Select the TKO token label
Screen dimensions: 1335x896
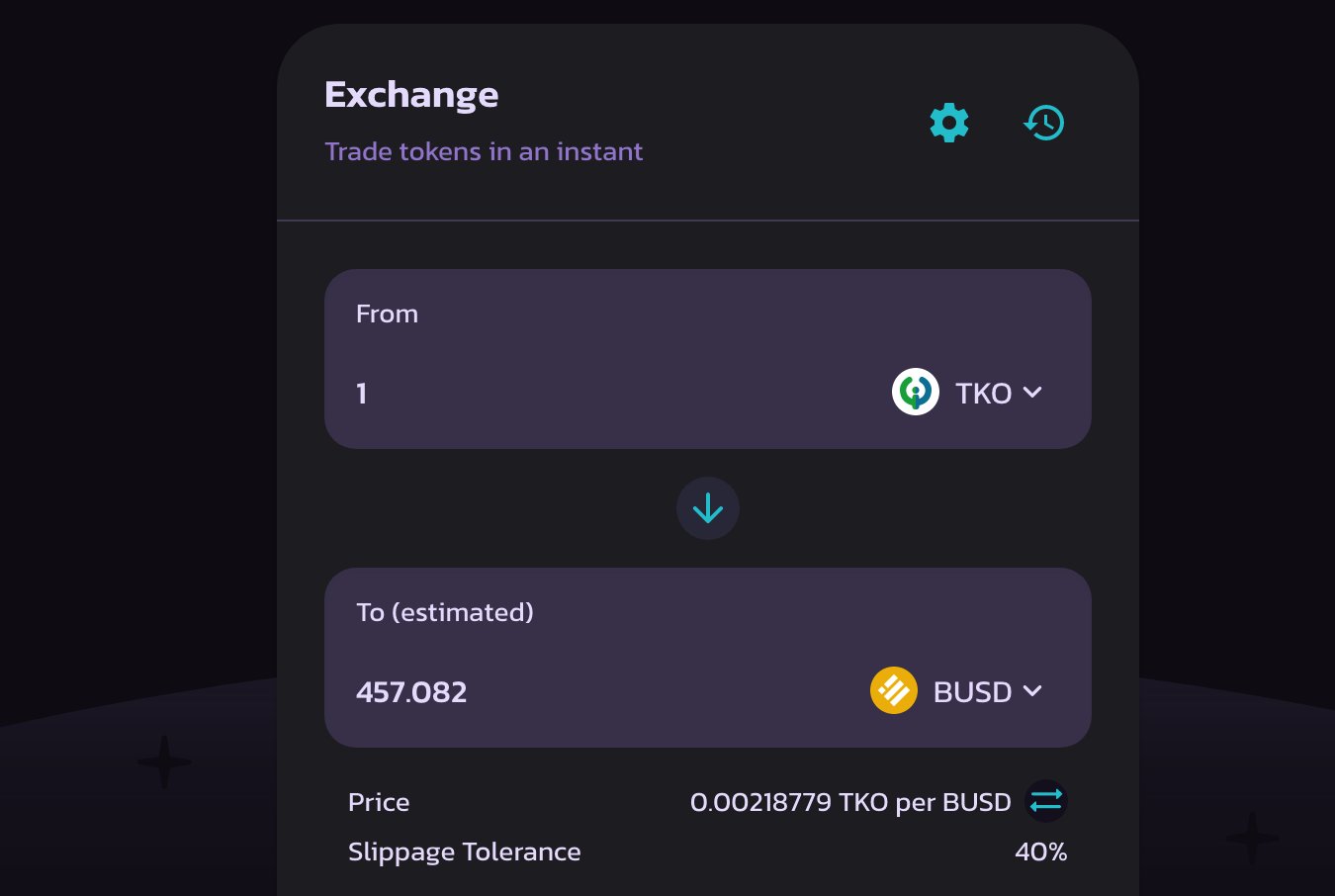point(984,394)
